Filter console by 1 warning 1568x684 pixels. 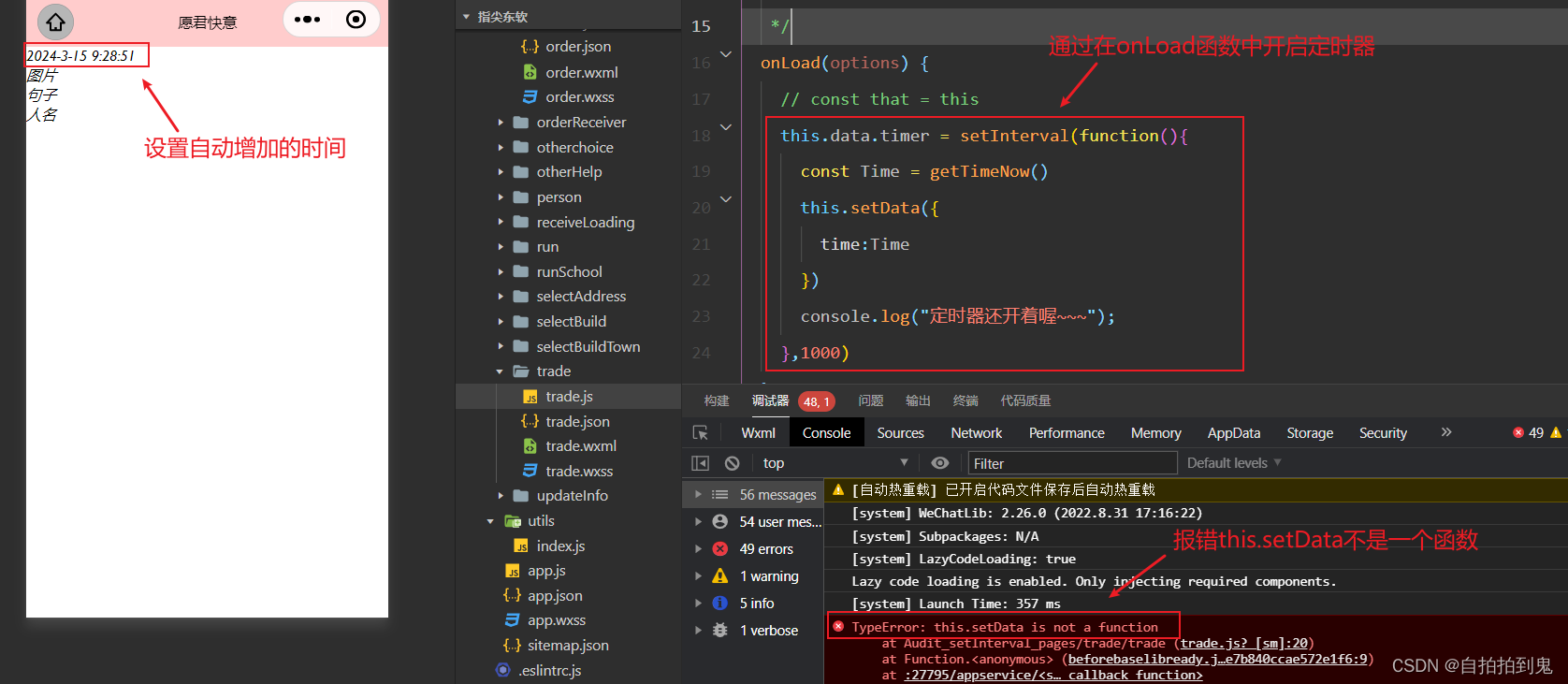point(768,576)
